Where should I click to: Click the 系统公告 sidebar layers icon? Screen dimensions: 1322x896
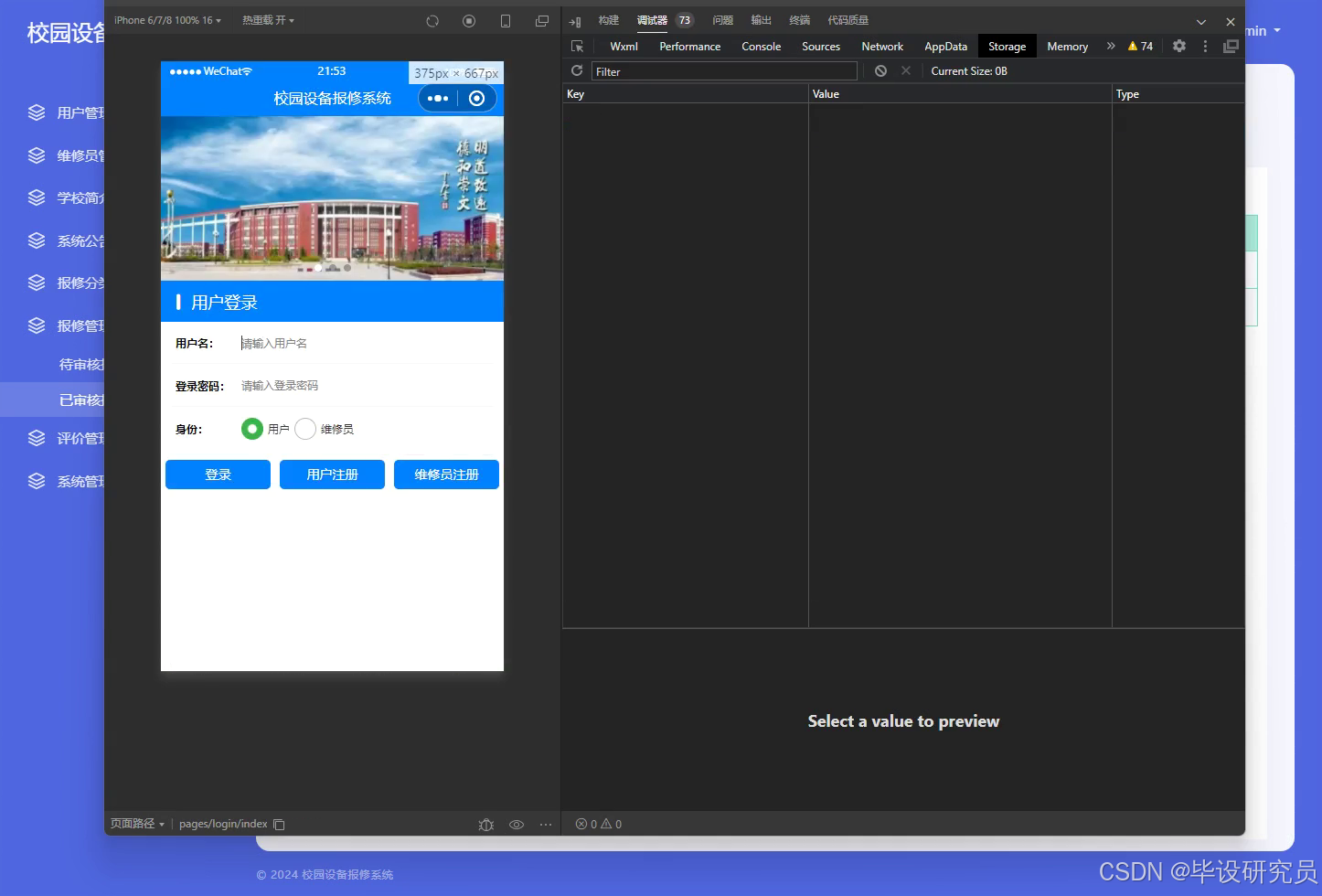click(37, 240)
